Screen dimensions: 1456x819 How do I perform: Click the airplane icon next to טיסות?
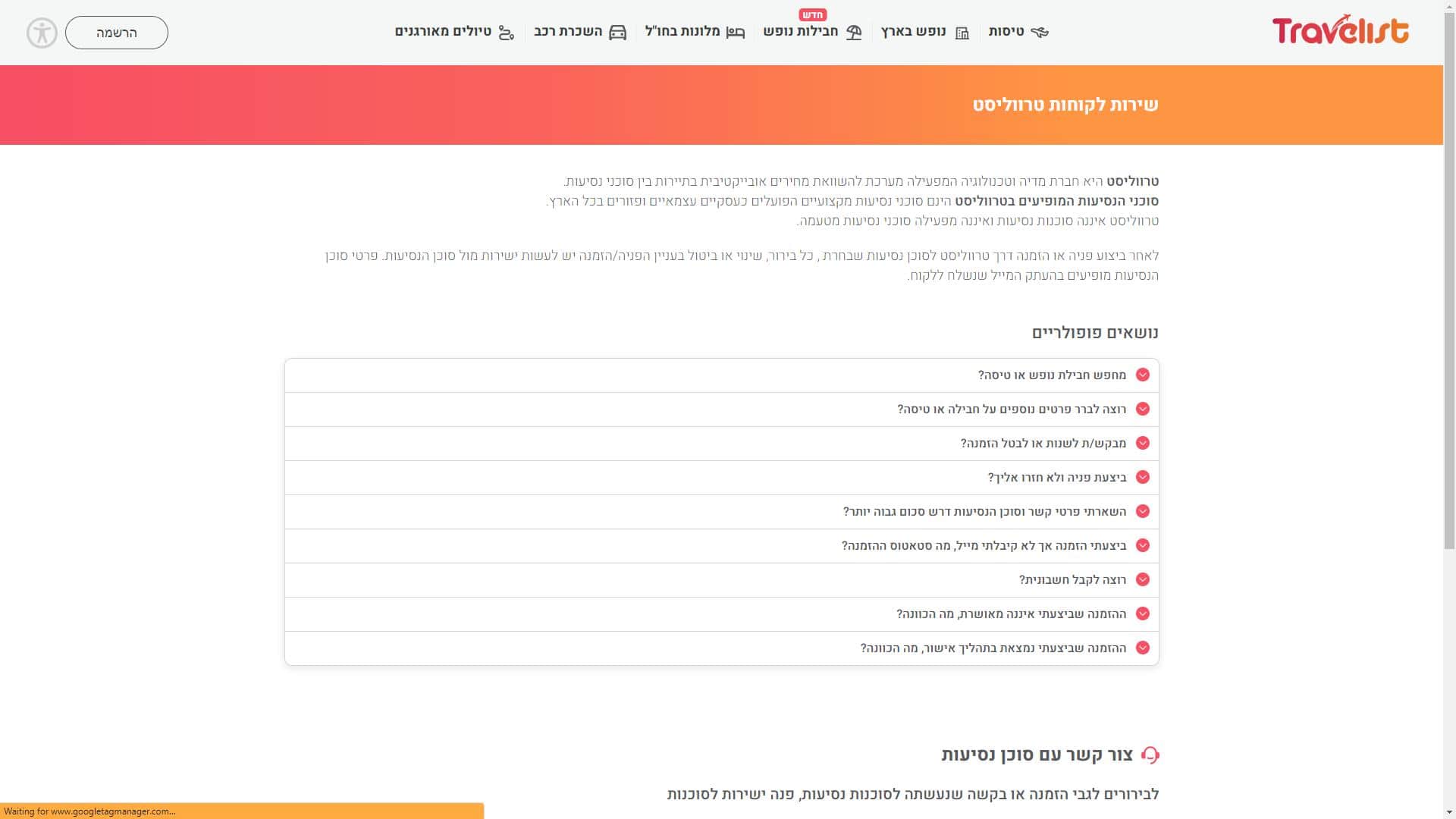pos(1040,33)
